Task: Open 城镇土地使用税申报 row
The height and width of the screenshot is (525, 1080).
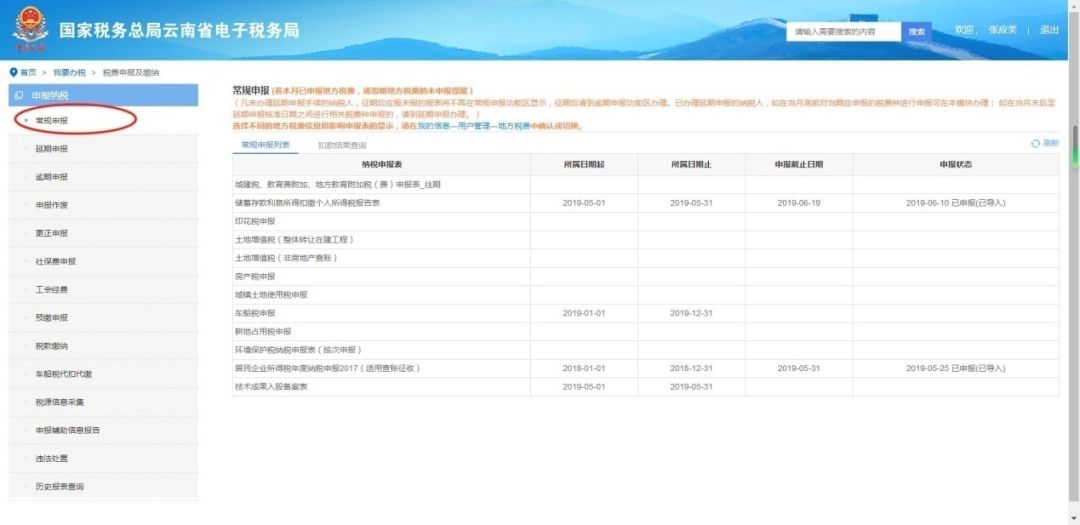Action: [x=645, y=295]
